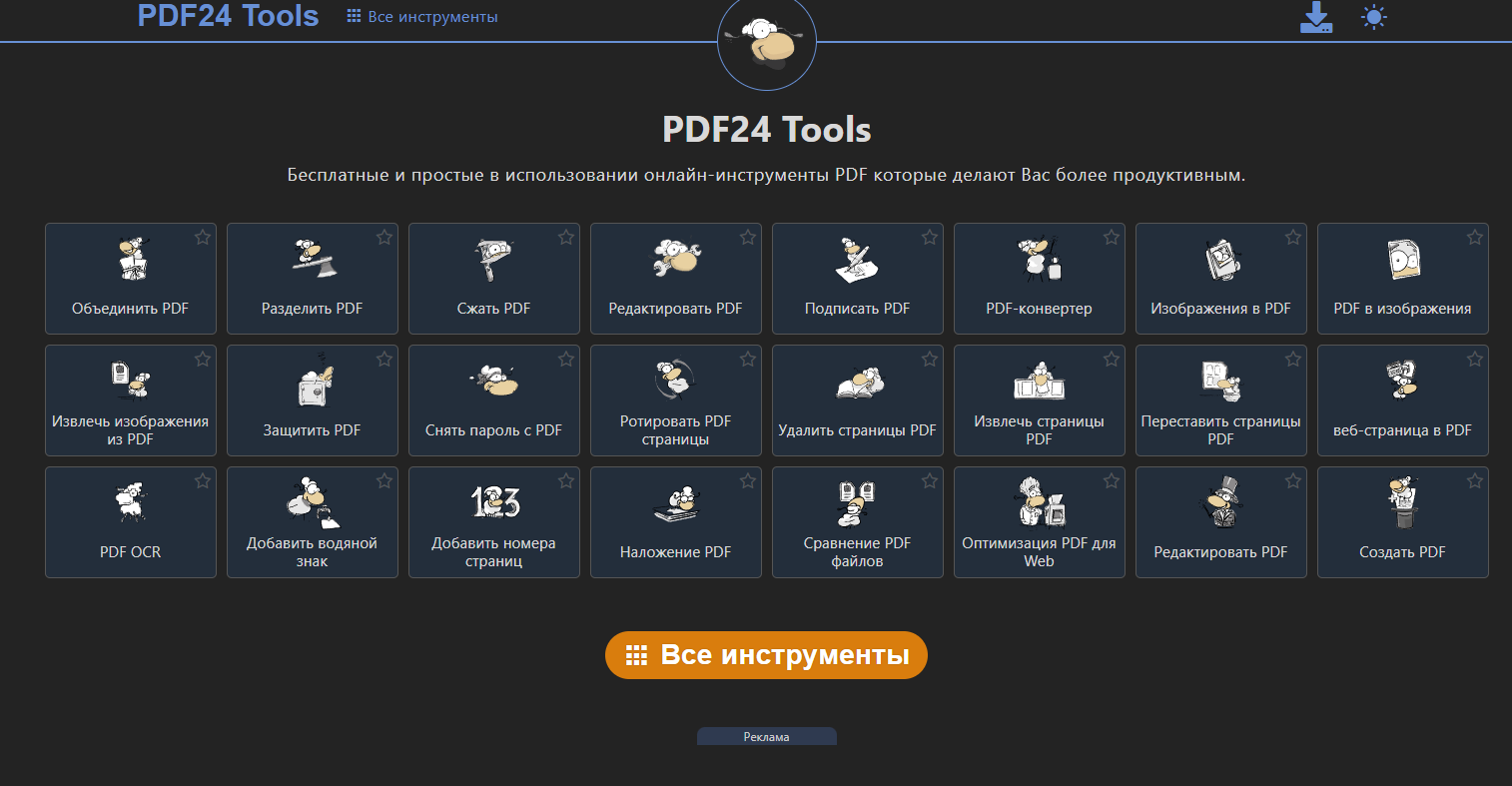Open Извлечь изображения из PDF tool
This screenshot has width=1512, height=786.
point(131,400)
